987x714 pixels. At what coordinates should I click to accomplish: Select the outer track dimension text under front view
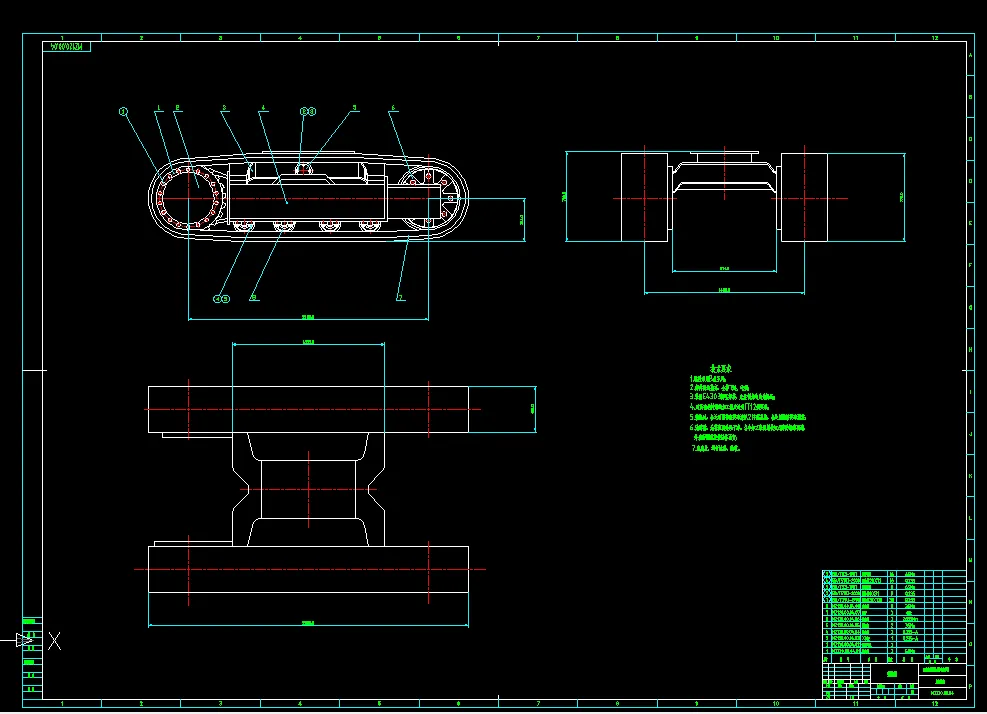click(725, 290)
